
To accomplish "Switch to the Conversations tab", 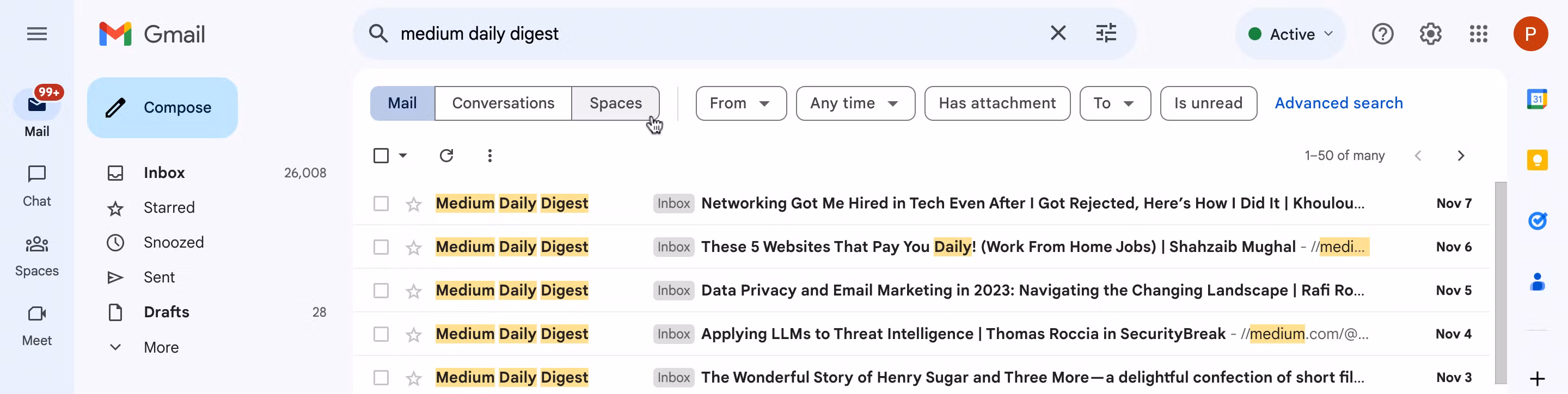I will (x=503, y=103).
